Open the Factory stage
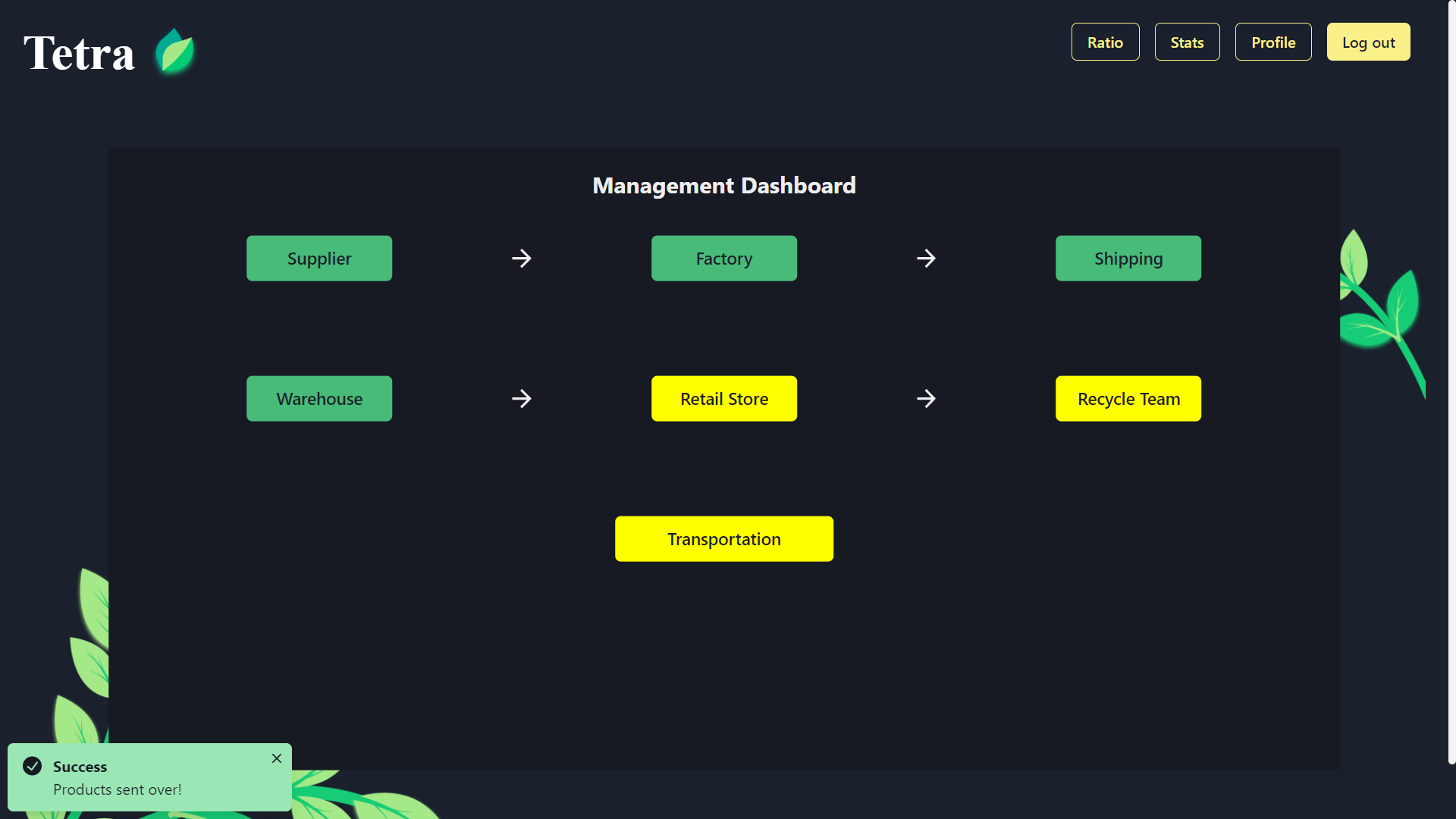Screen dimensions: 1456x819 (724, 259)
